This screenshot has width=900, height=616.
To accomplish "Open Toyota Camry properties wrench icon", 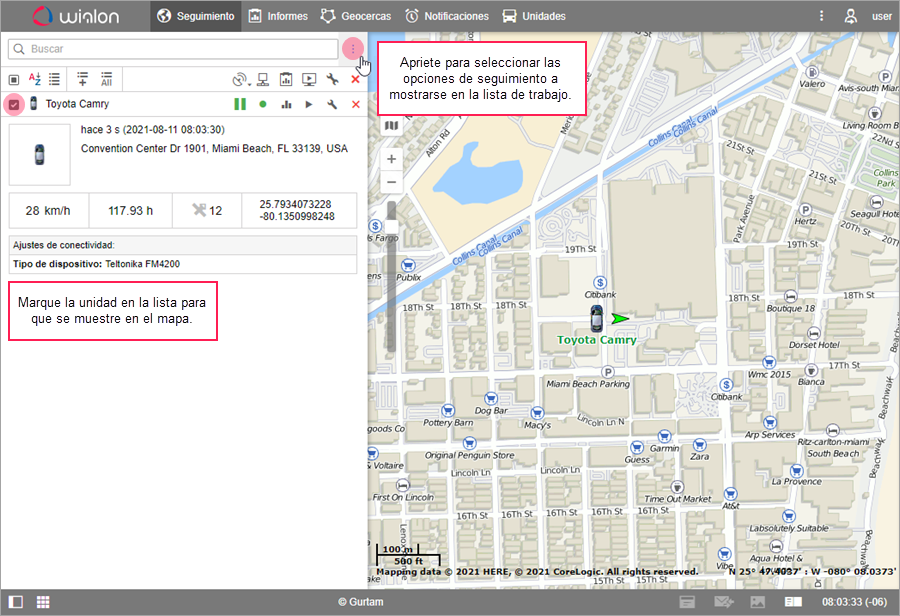I will pos(332,104).
